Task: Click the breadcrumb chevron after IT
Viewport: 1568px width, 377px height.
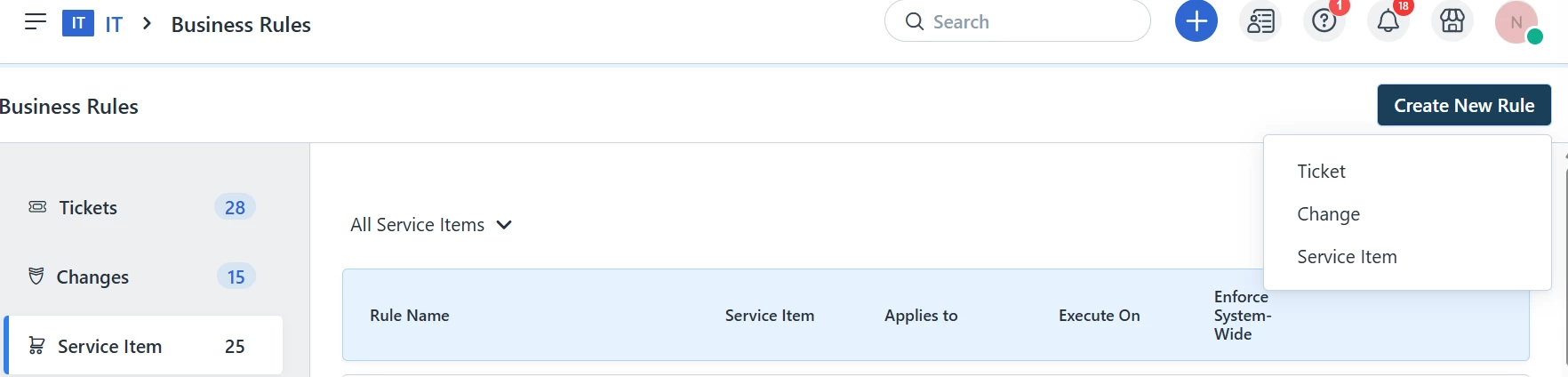Action: (x=148, y=24)
